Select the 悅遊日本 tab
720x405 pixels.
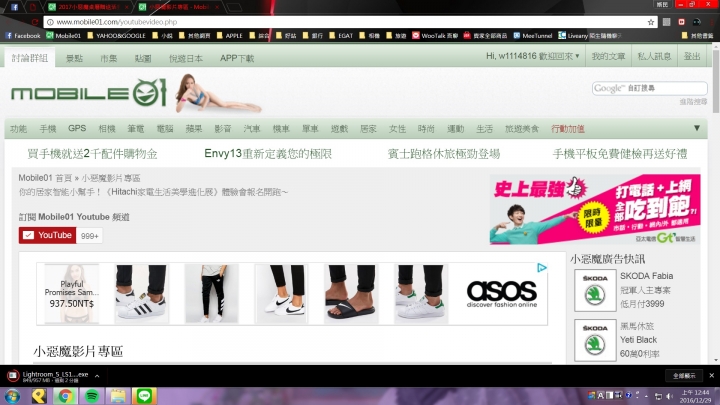point(186,58)
